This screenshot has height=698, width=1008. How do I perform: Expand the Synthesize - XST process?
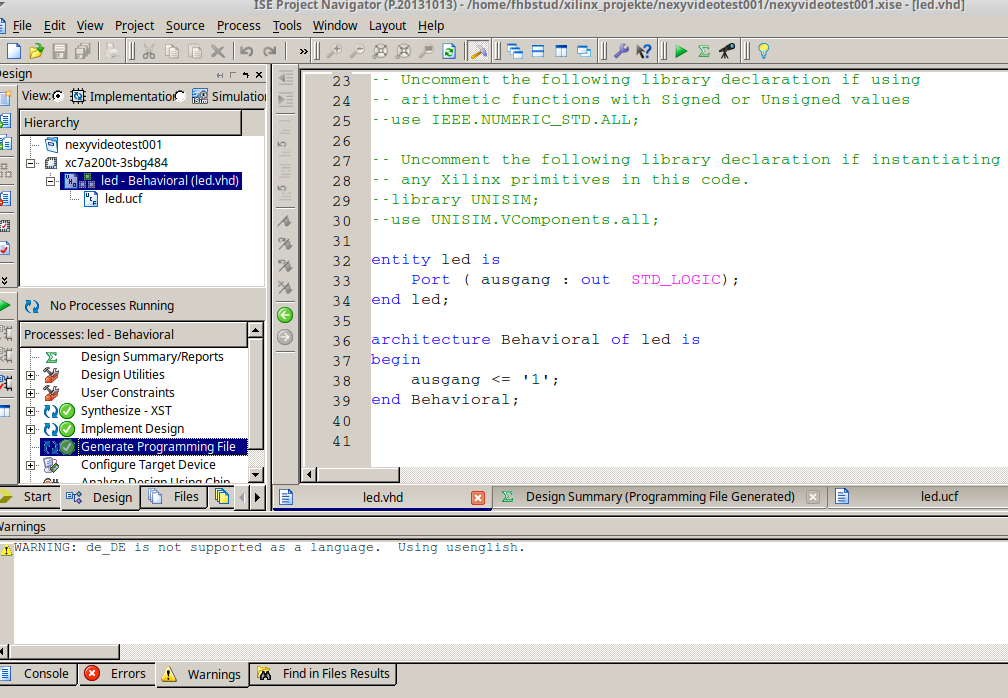tap(30, 410)
